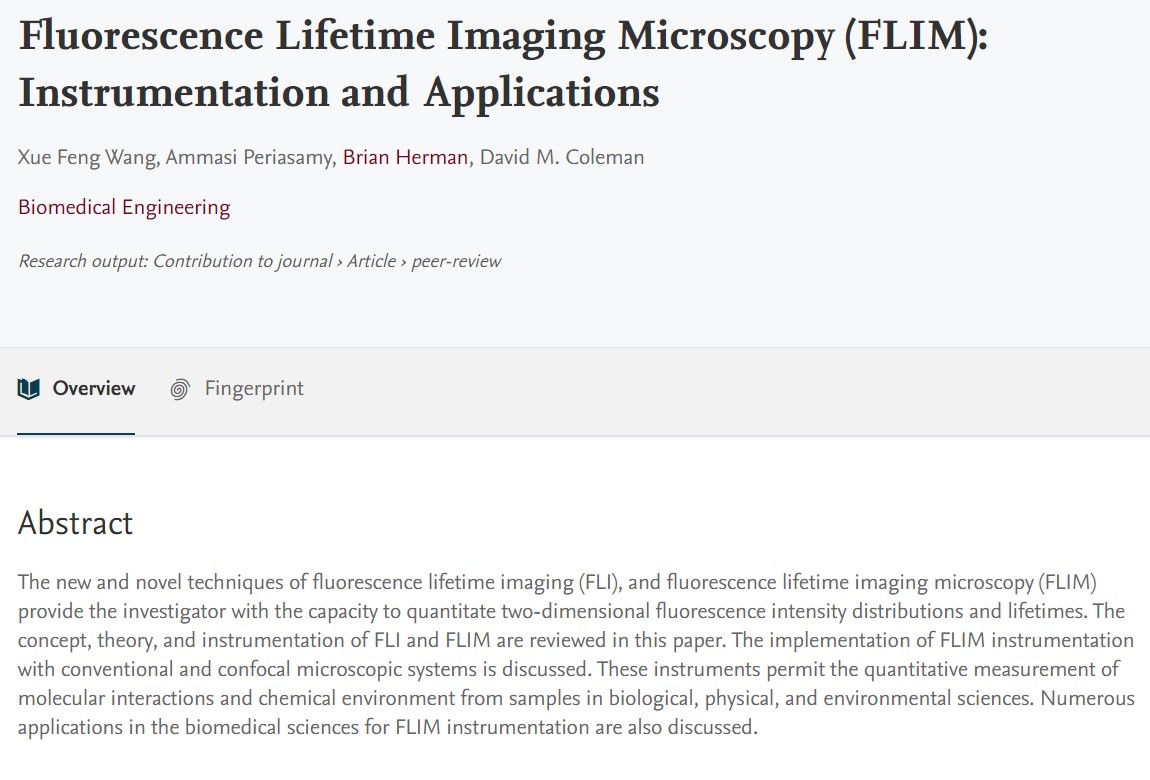1150x780 pixels.
Task: Click author name Xue Feng Wang
Action: tap(84, 158)
